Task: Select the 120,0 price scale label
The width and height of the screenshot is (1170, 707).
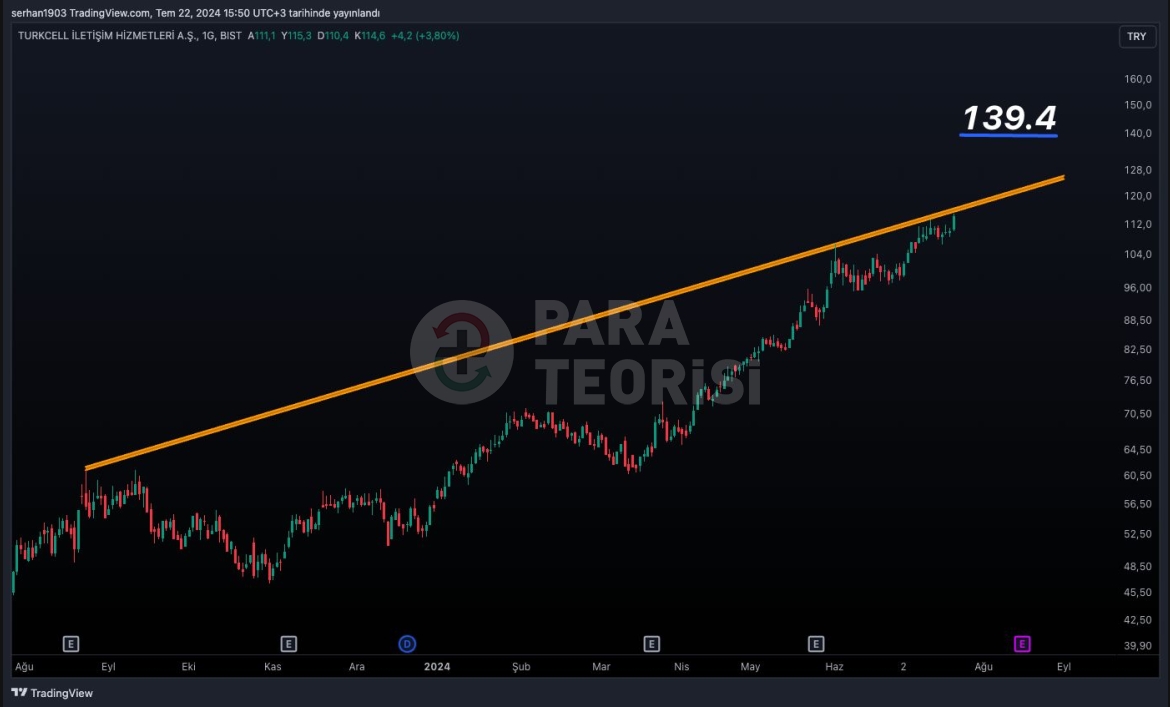Action: click(x=1138, y=196)
